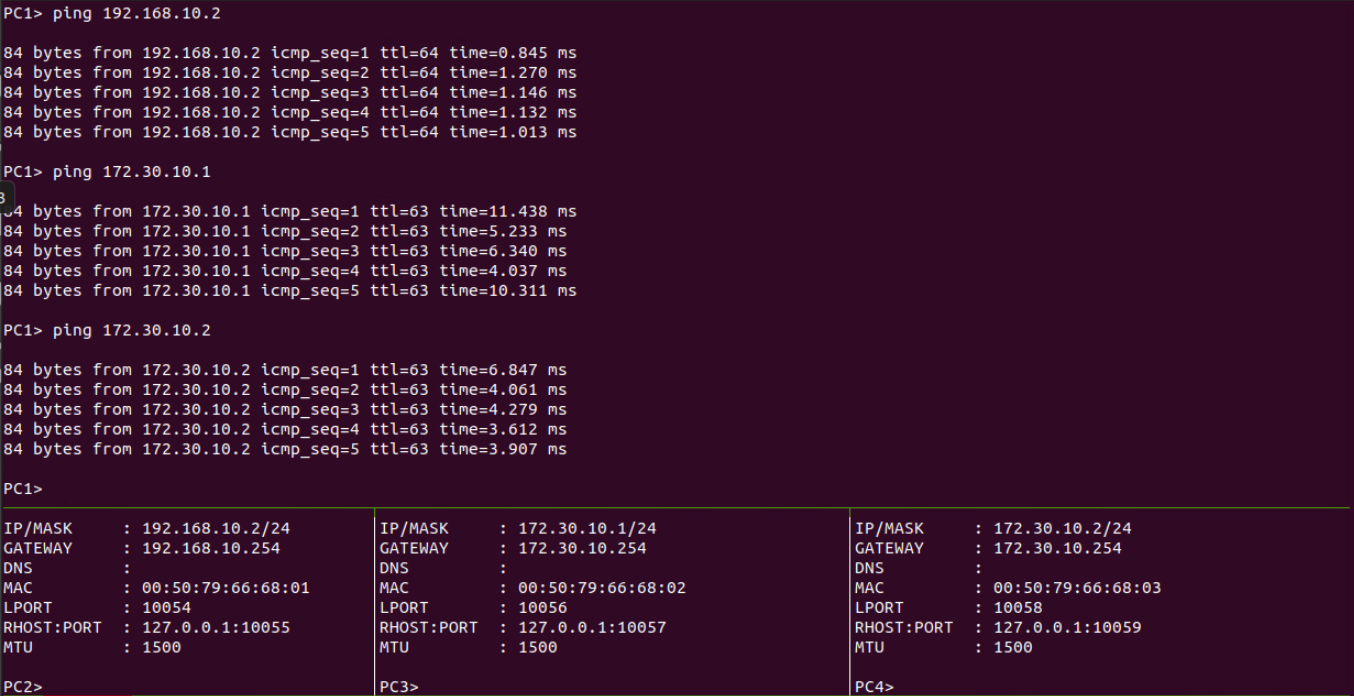Select the reply line with time=0.845 ms
Image resolution: width=1354 pixels, height=696 pixels.
pos(290,52)
